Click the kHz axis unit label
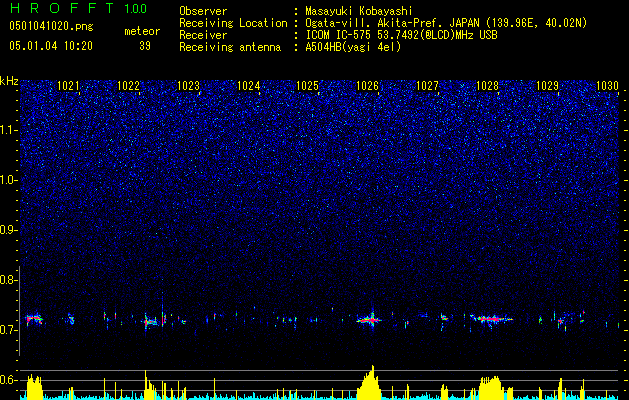The height and width of the screenshot is (400, 629). (9, 81)
